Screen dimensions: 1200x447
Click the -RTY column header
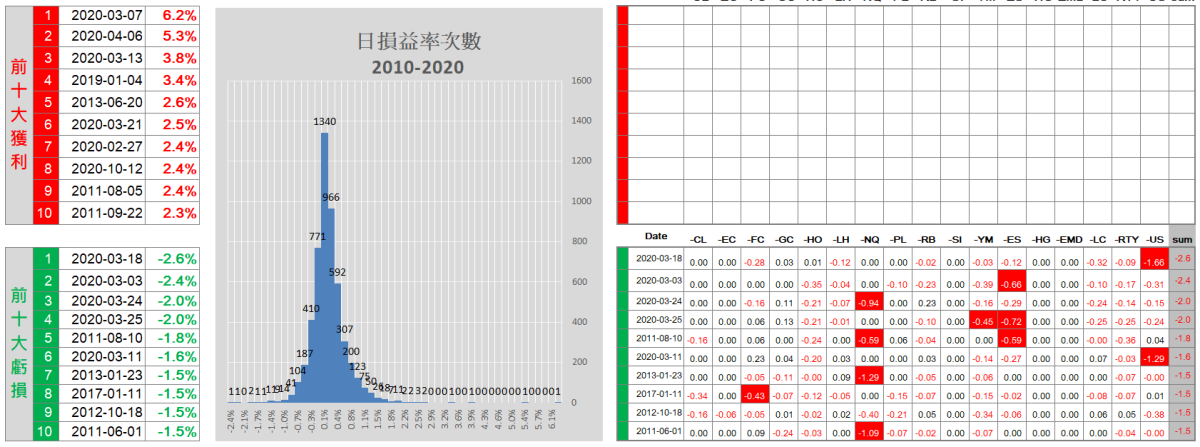click(1126, 238)
